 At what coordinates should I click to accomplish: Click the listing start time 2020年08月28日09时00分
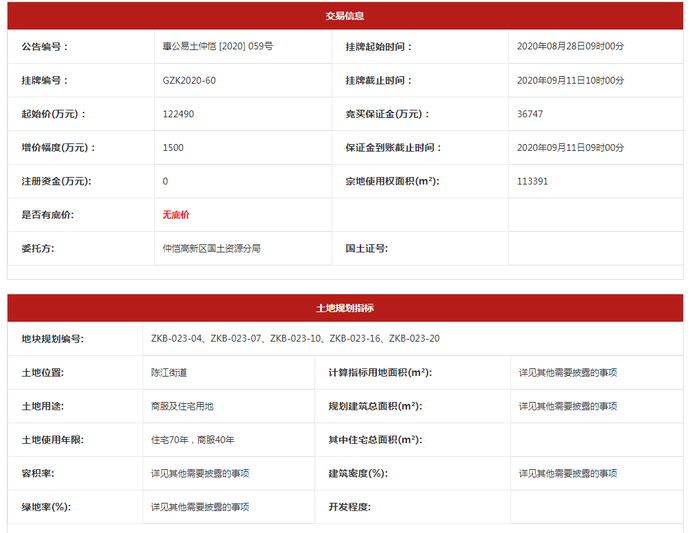coord(570,46)
